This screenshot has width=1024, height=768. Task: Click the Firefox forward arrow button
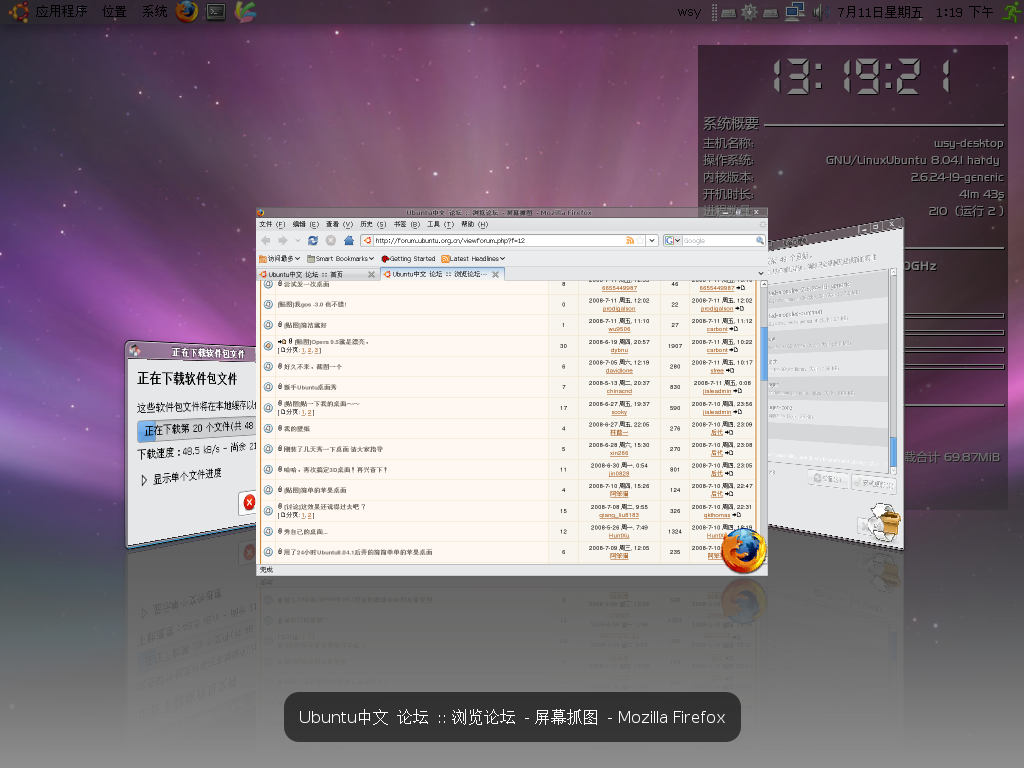[282, 240]
